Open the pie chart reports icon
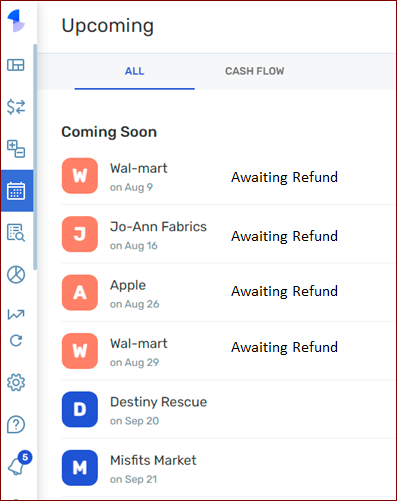 (x=16, y=275)
